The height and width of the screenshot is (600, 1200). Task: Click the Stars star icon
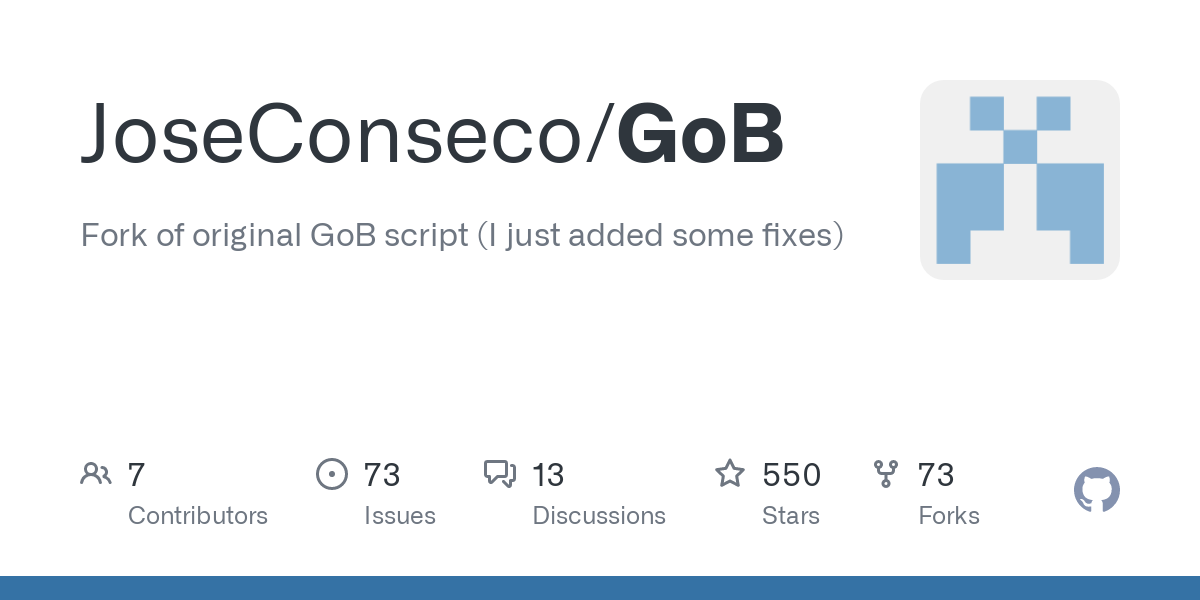pos(730,474)
